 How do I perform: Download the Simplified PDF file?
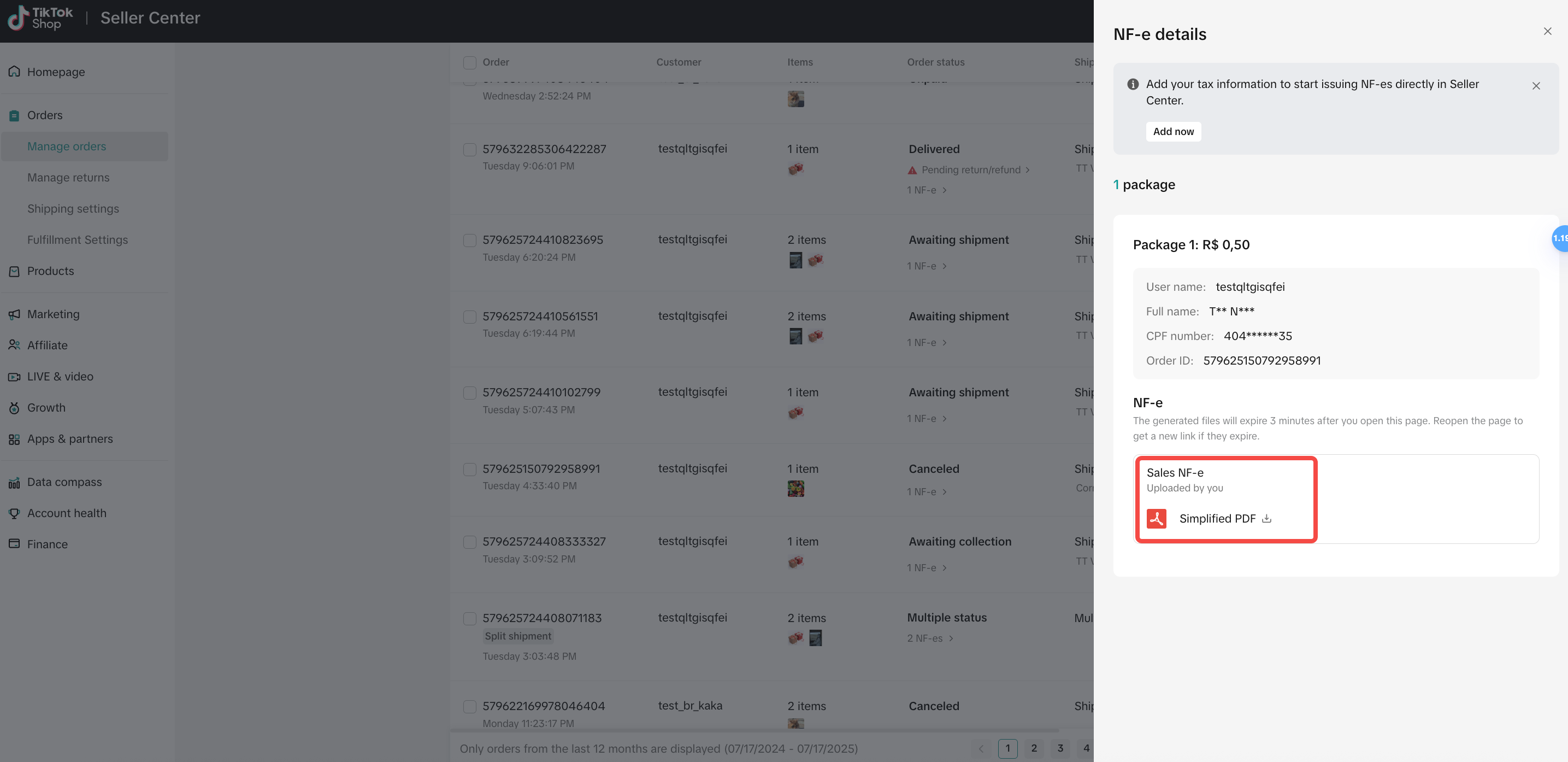(x=1267, y=518)
